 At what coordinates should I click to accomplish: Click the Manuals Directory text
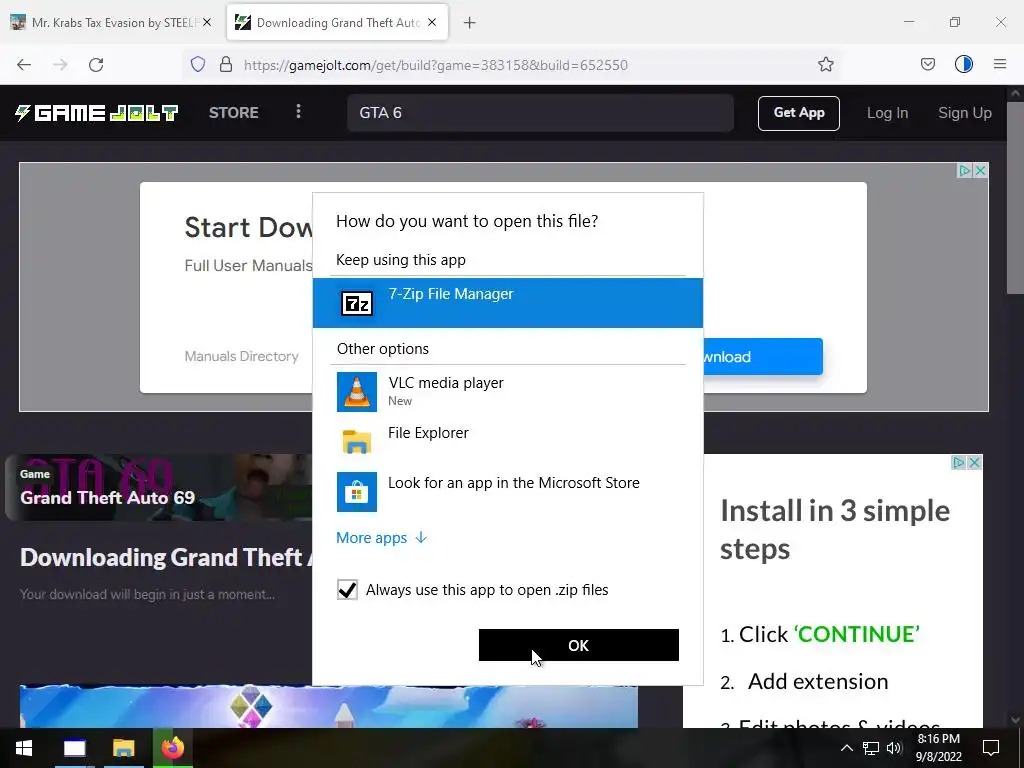coord(241,356)
